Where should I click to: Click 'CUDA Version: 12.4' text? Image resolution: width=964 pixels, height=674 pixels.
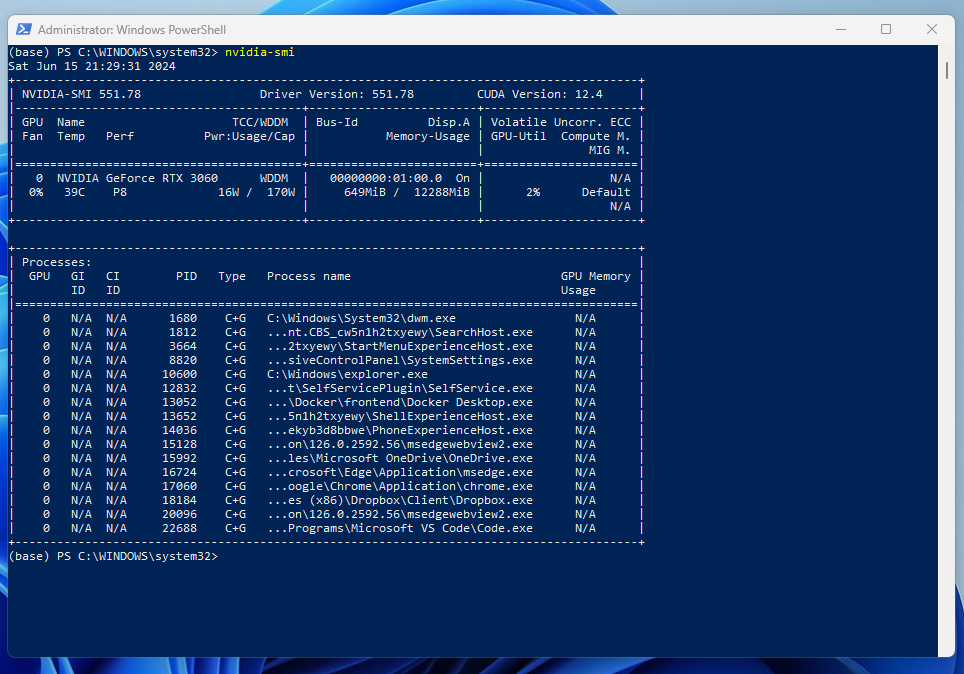tap(539, 94)
